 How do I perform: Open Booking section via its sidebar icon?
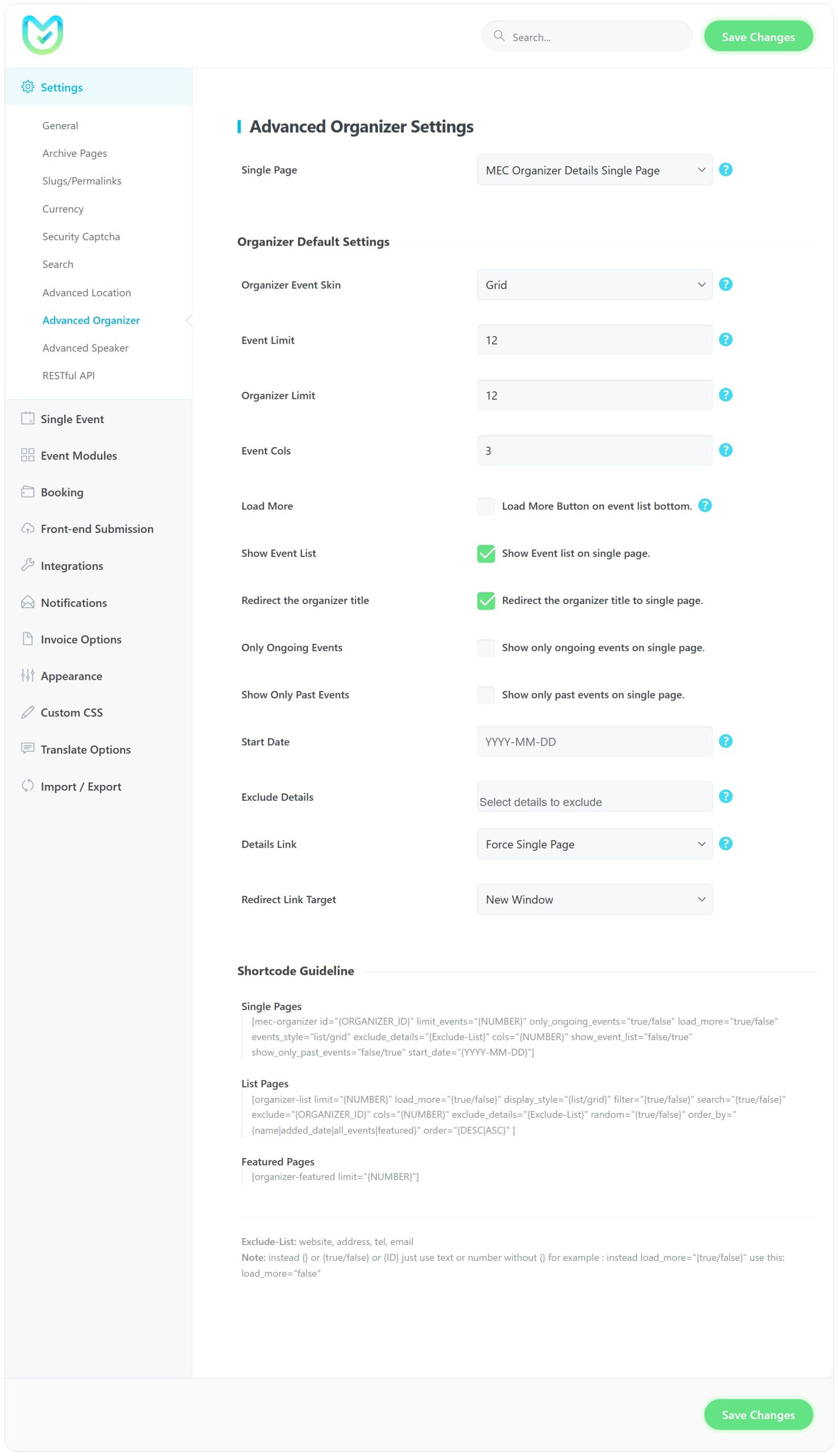[x=28, y=492]
